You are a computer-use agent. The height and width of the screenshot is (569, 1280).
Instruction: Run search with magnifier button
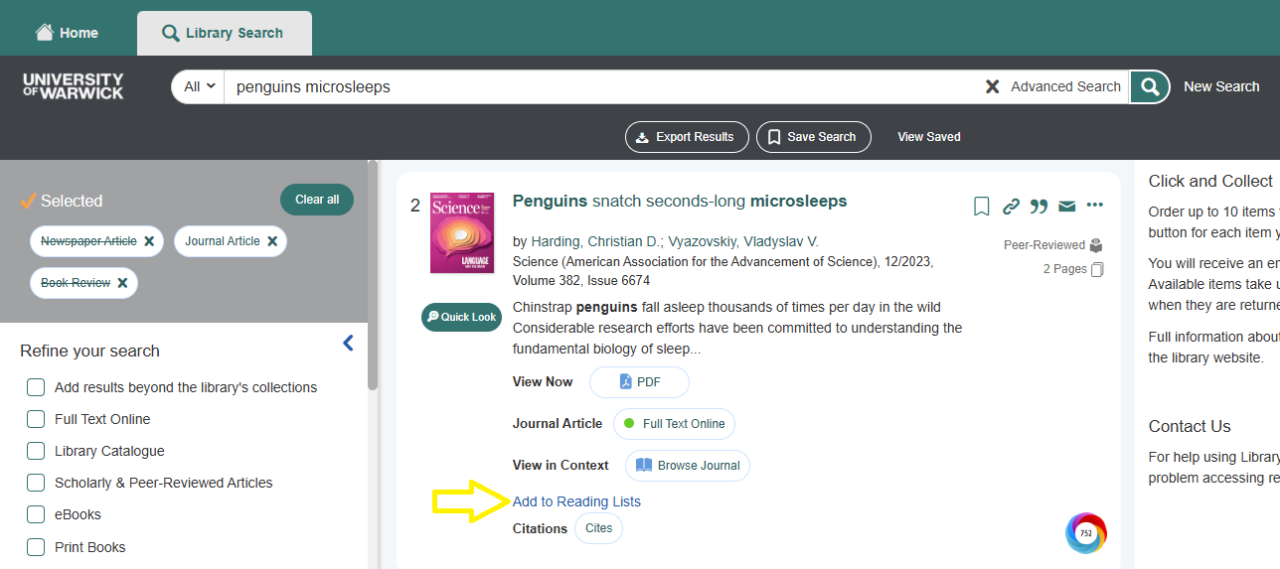coord(1150,87)
